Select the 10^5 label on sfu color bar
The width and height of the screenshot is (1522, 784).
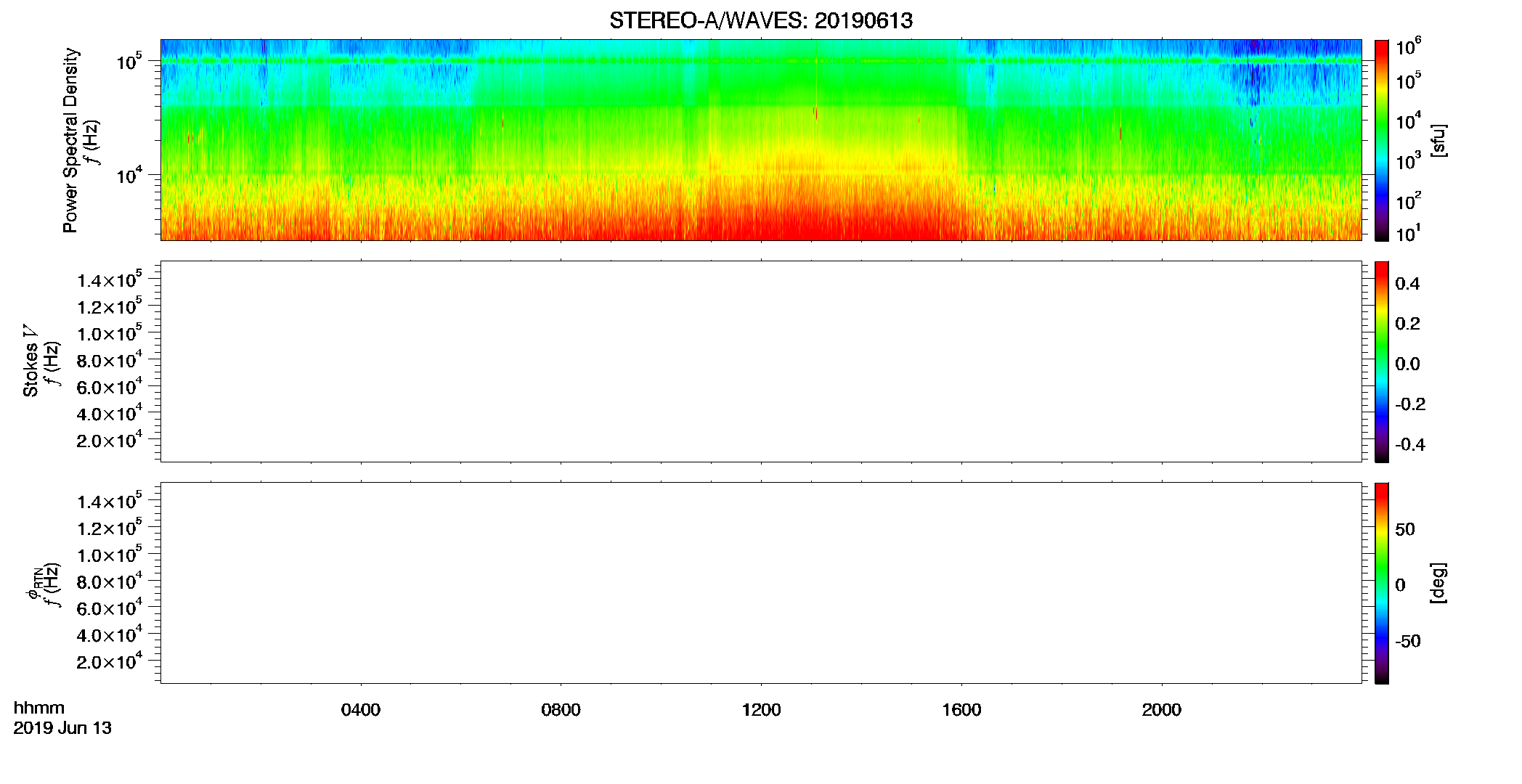tap(1409, 81)
